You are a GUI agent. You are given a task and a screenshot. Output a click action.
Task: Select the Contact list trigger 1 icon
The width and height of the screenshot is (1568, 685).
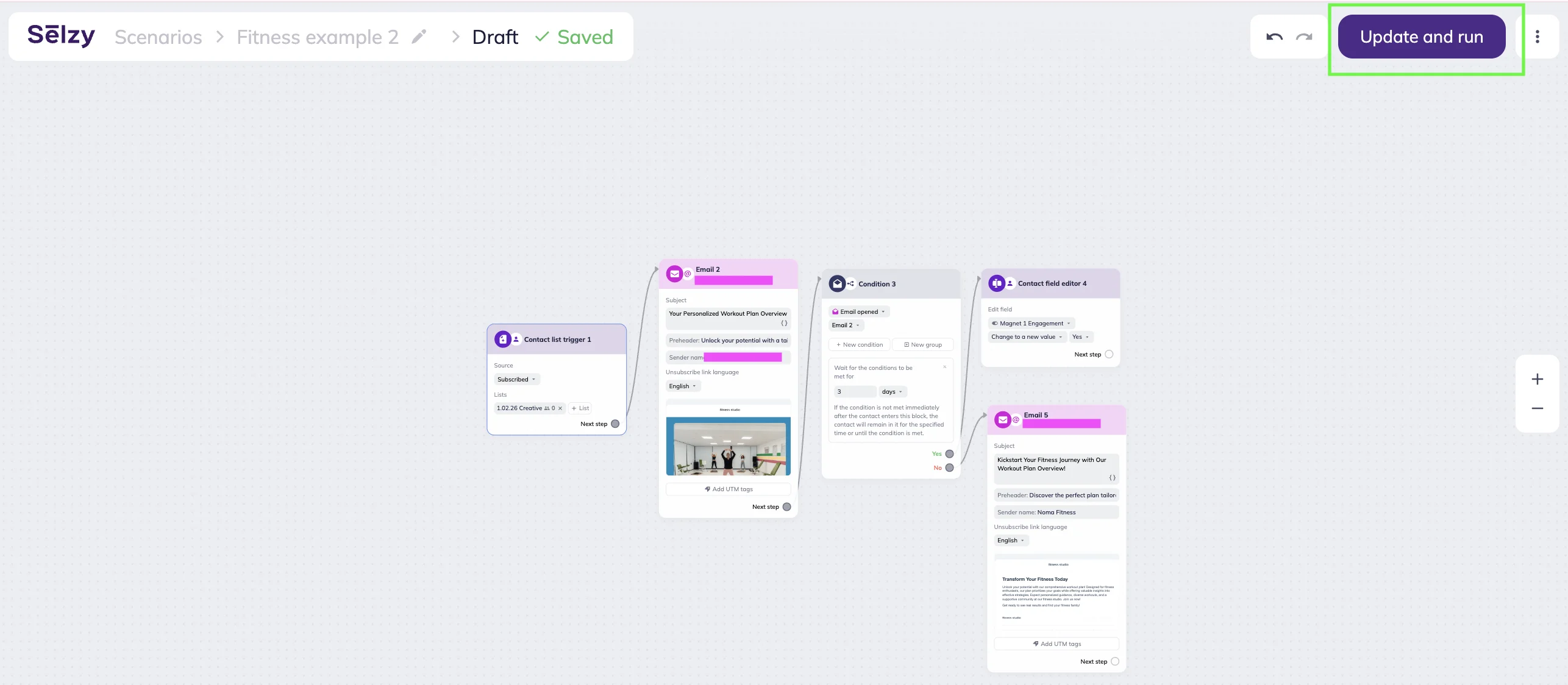coord(503,339)
